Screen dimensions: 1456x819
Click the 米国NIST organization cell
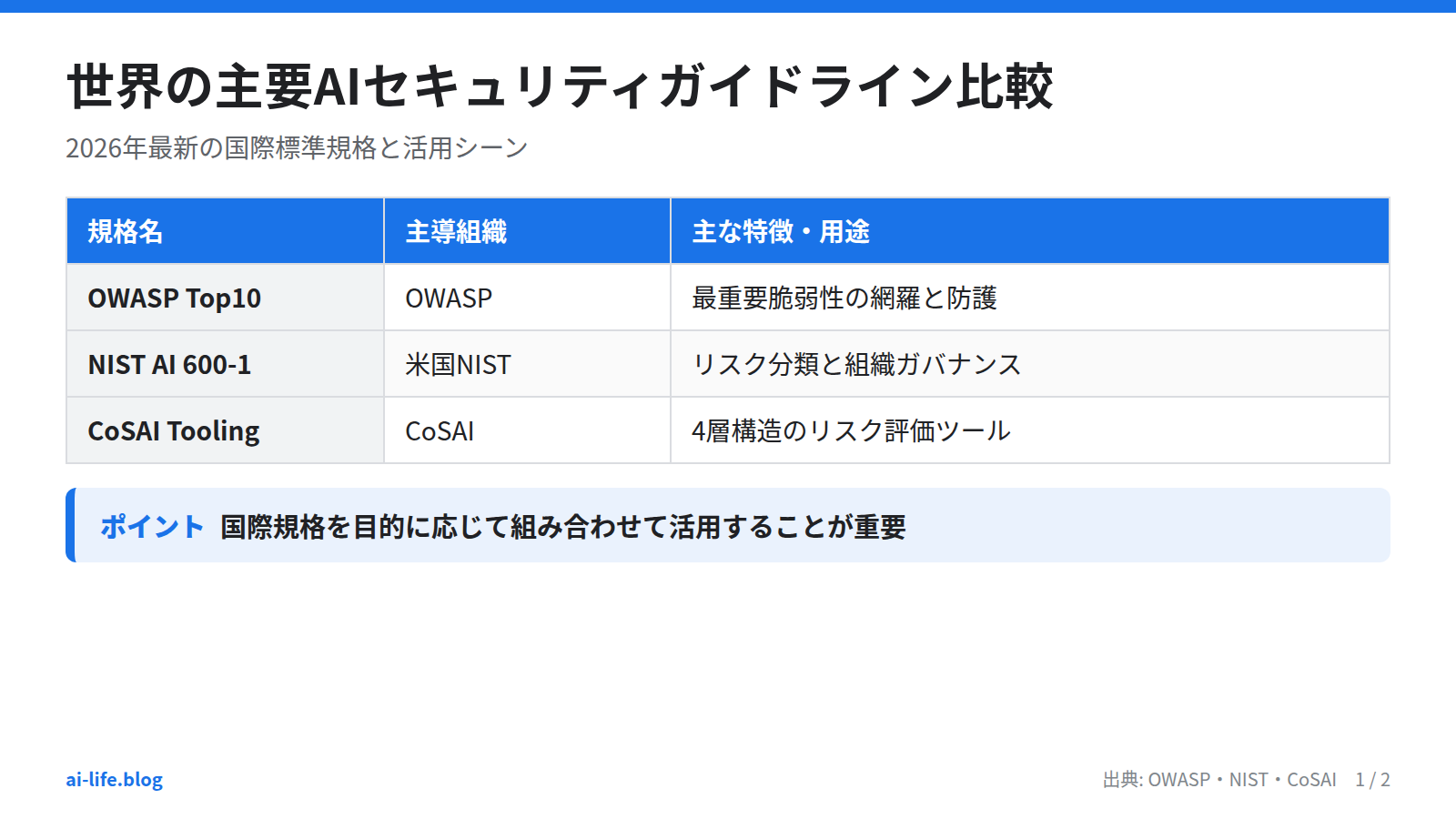tap(527, 364)
